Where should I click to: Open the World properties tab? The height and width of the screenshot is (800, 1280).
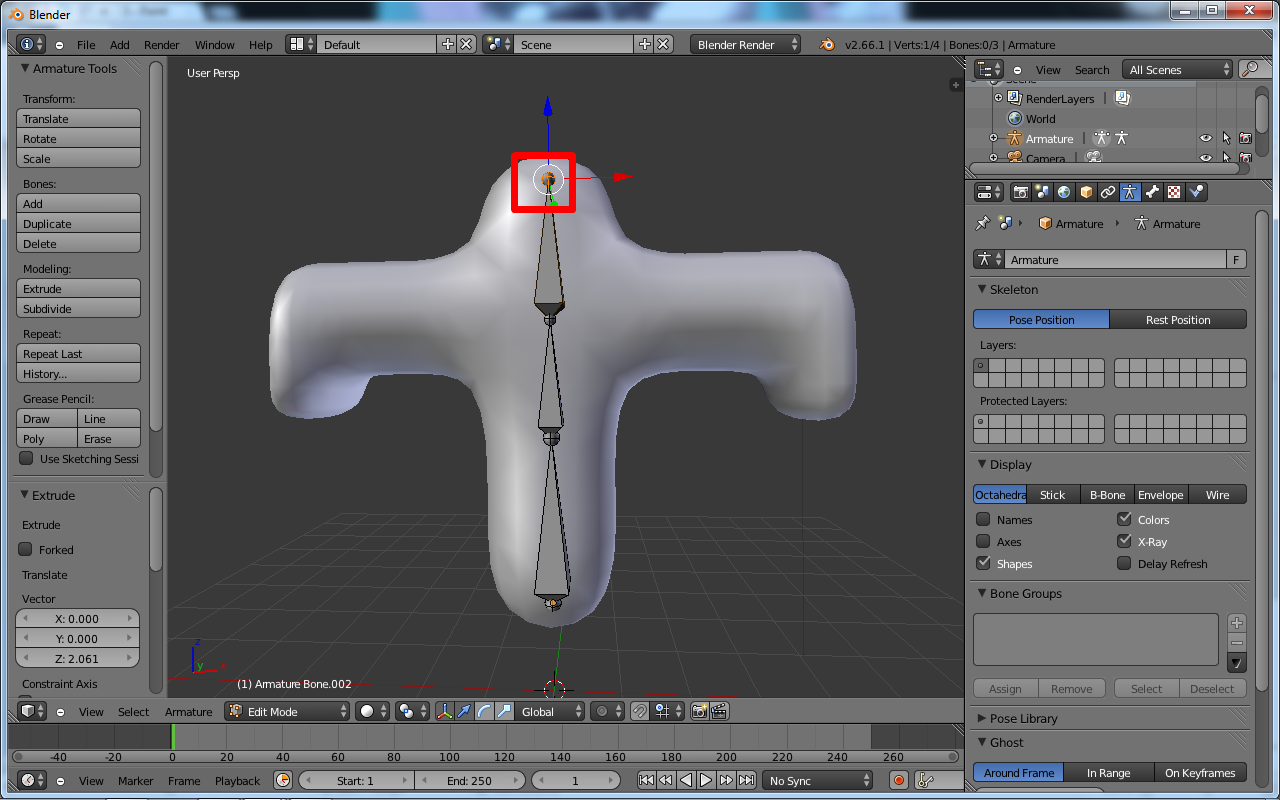tap(1064, 191)
